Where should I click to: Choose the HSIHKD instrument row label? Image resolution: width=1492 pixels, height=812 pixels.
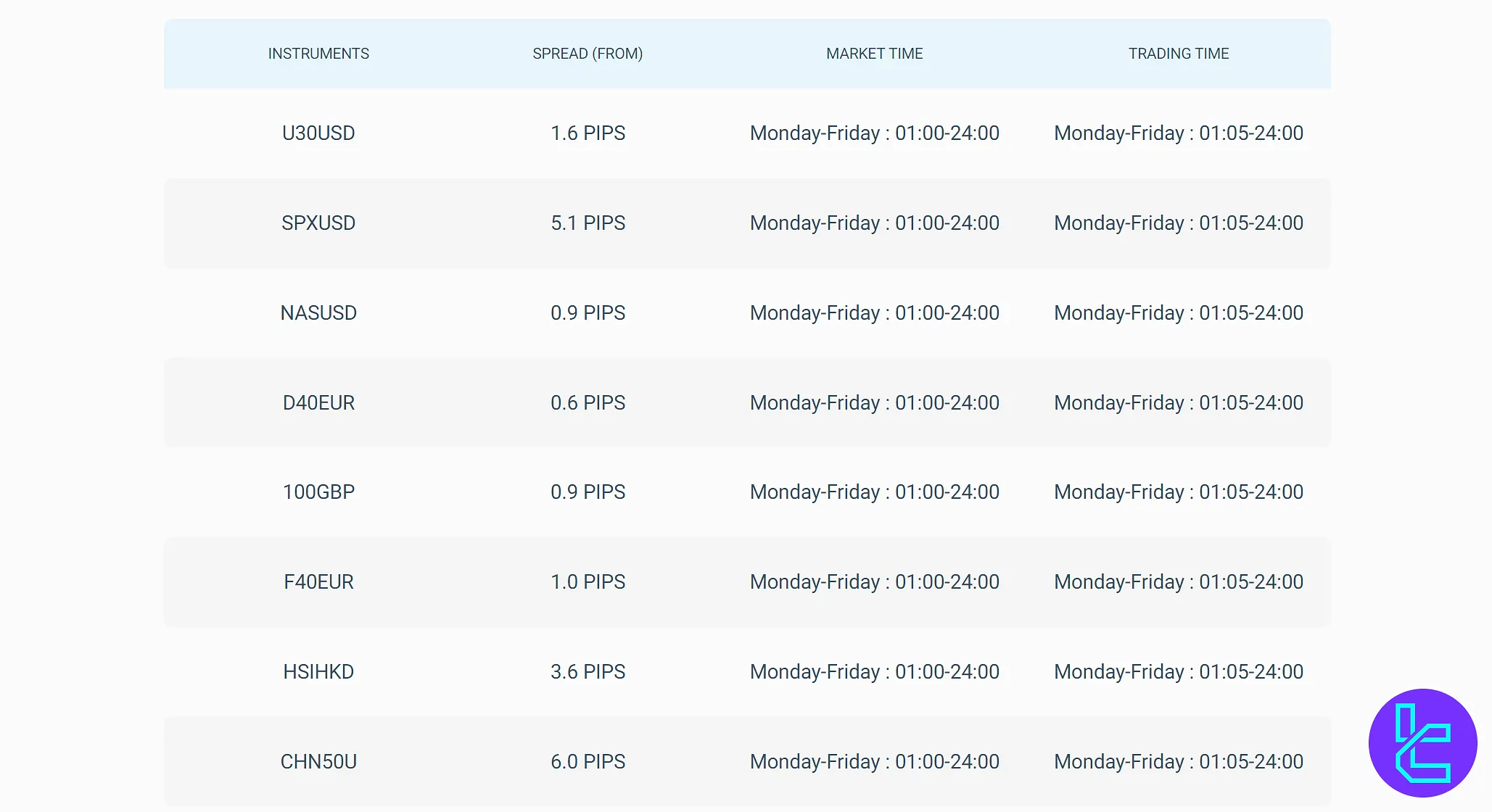[x=318, y=672]
